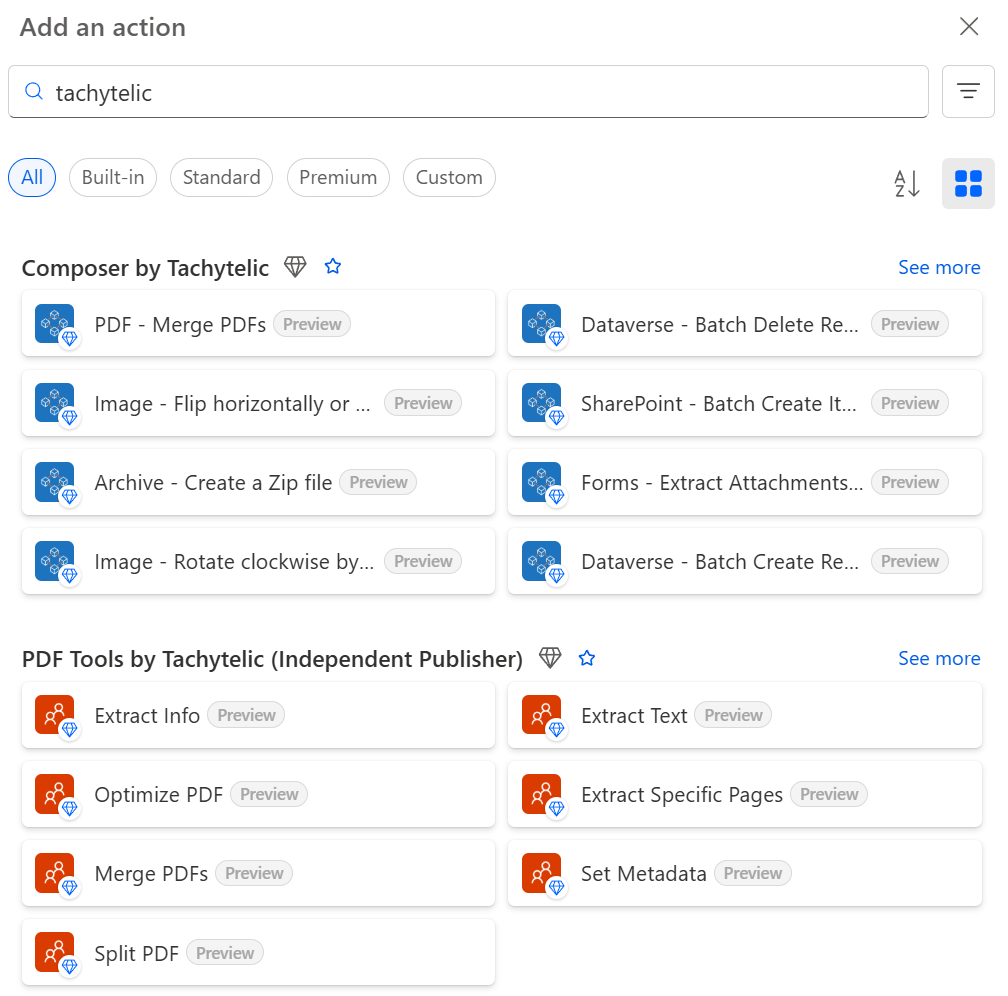
Task: Select the Standard filter tab
Action: click(221, 177)
